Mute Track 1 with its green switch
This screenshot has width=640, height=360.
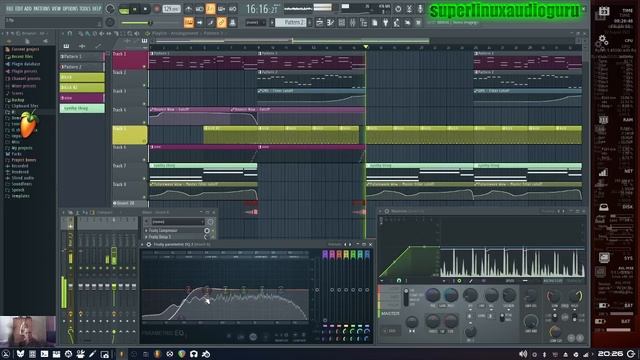(144, 66)
